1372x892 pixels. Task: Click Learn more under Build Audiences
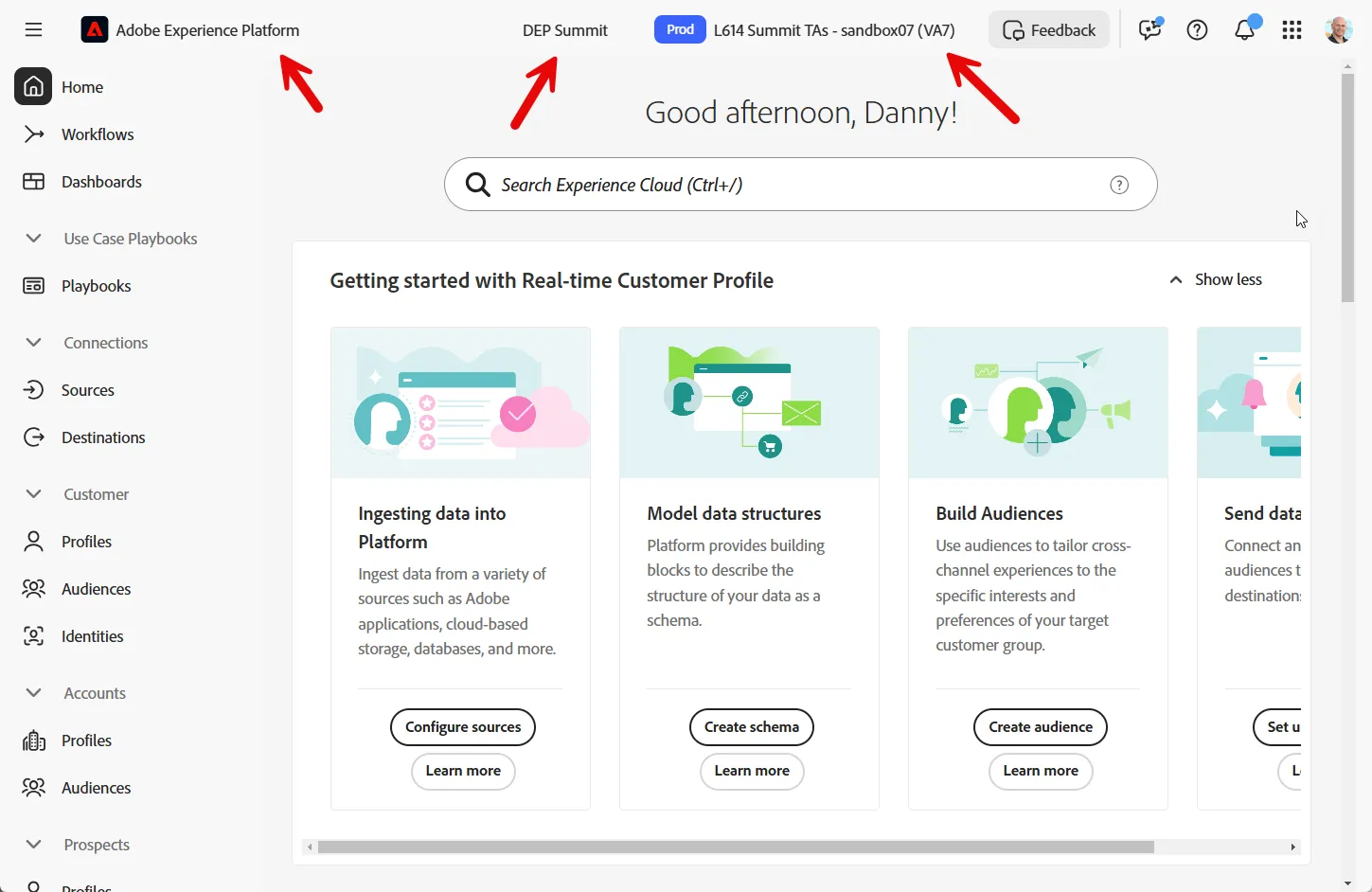1041,771
